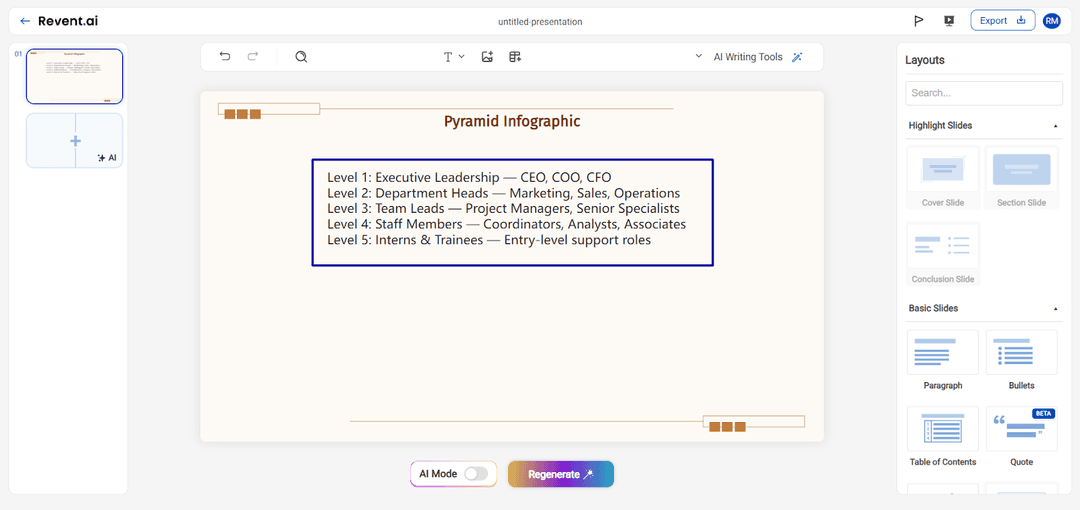
Task: Click the magic wand icon in toolbar
Action: click(797, 57)
